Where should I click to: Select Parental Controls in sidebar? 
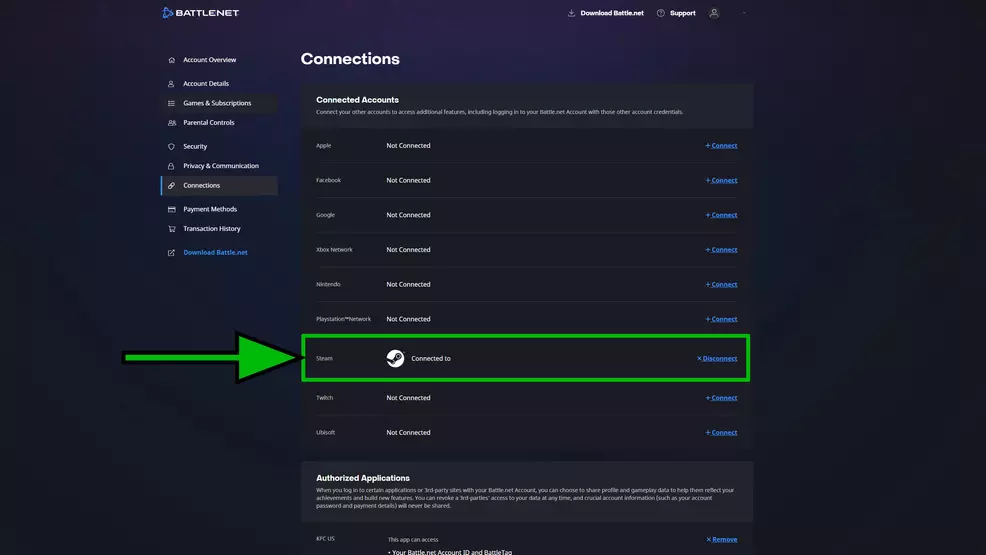pos(208,123)
